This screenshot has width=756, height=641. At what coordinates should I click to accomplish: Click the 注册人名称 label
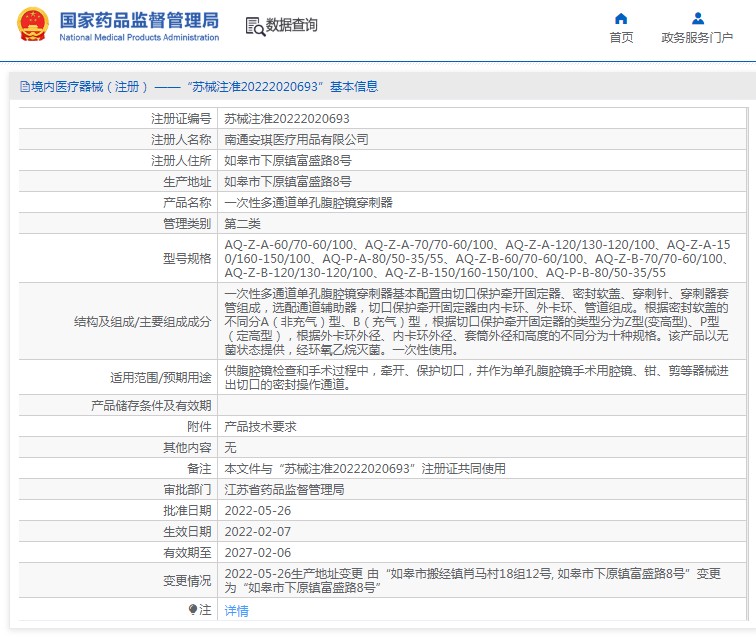click(181, 140)
